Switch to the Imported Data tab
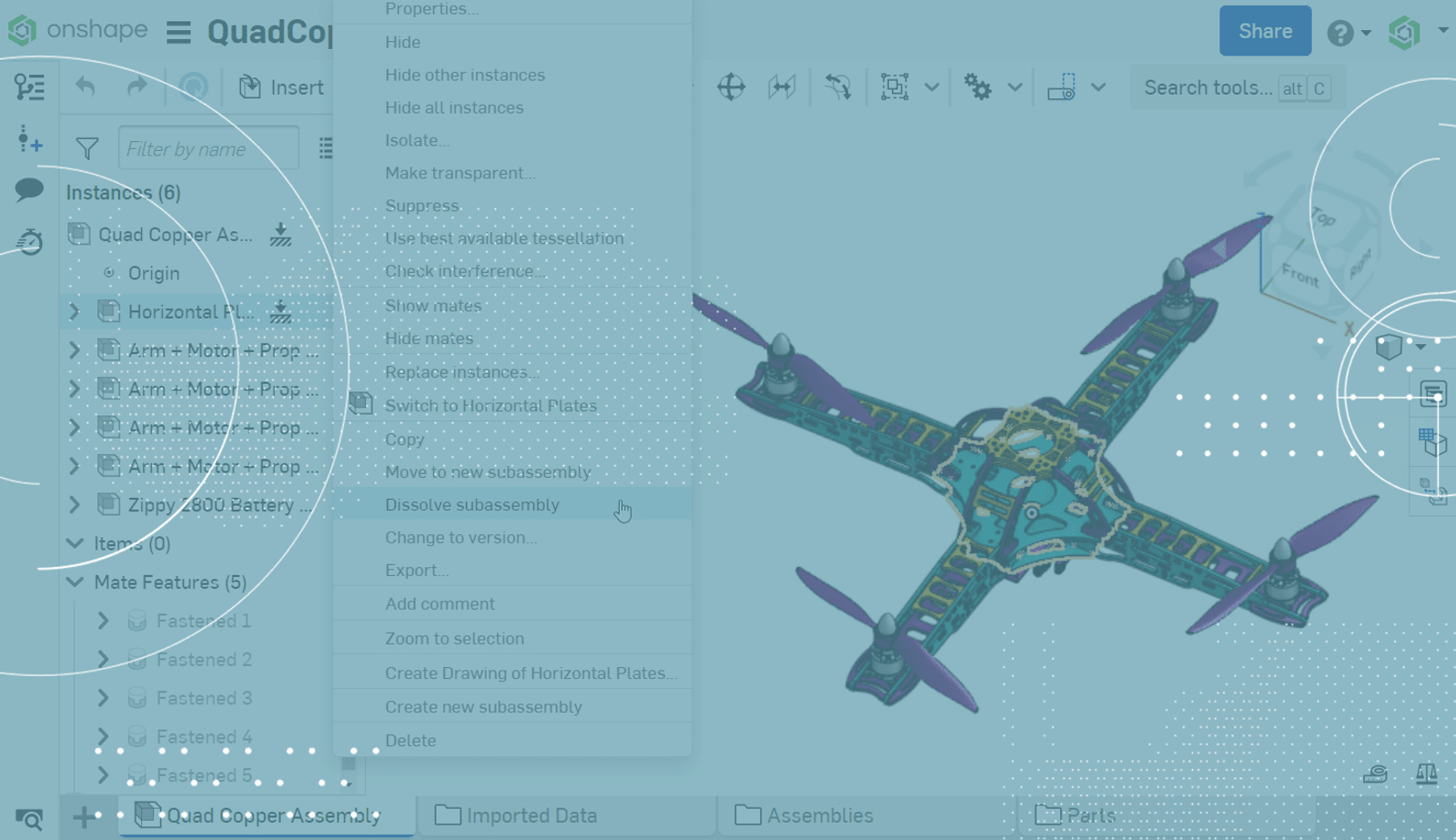The width and height of the screenshot is (1456, 840). [x=531, y=815]
